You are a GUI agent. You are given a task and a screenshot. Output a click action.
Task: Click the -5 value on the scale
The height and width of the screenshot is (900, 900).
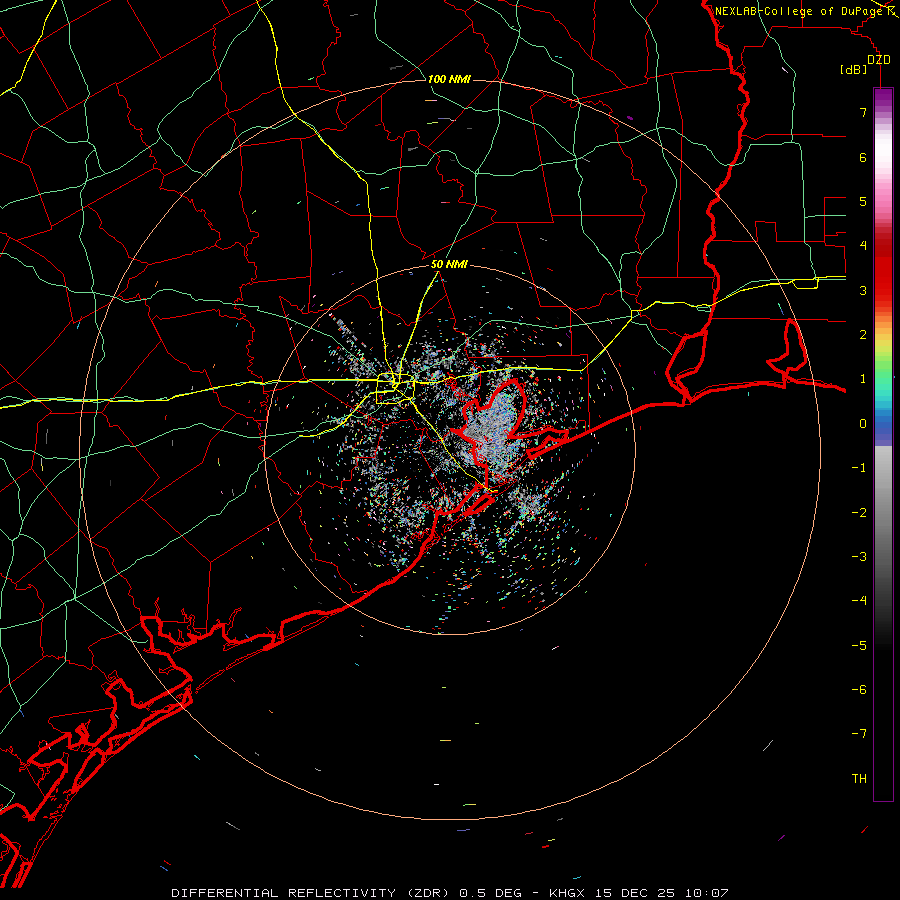[859, 646]
